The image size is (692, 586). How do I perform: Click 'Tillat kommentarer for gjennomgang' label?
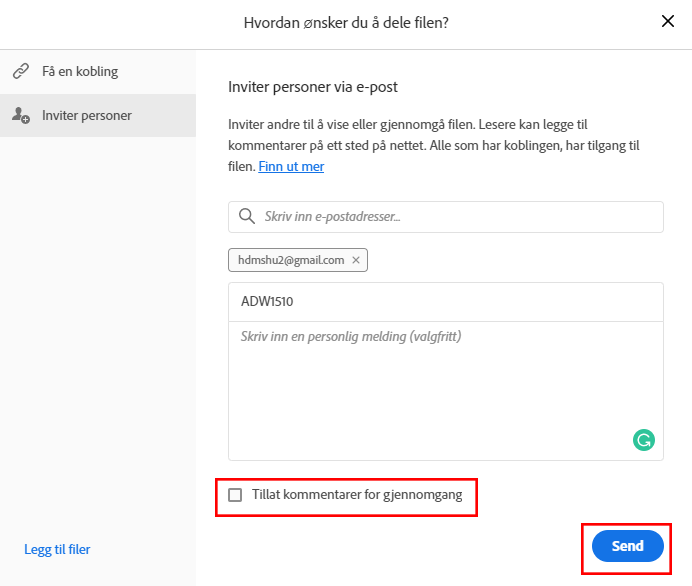tap(357, 495)
